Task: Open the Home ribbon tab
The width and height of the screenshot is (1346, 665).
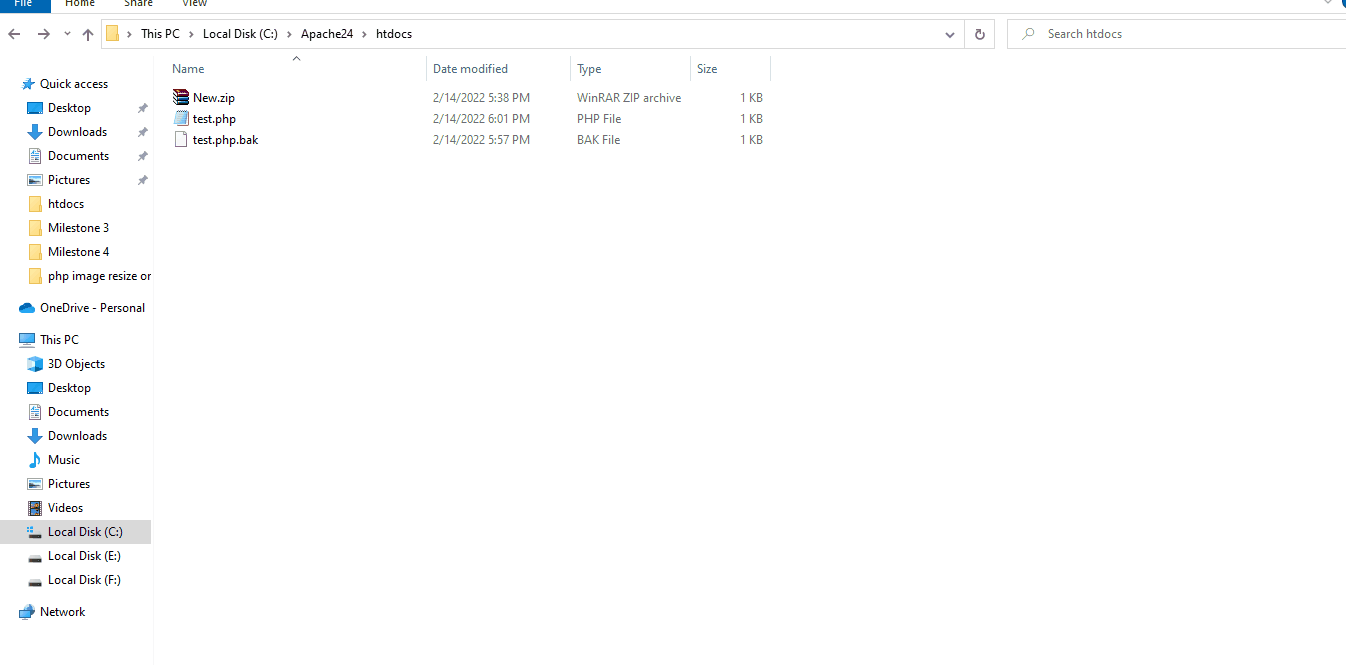Action: (x=80, y=4)
